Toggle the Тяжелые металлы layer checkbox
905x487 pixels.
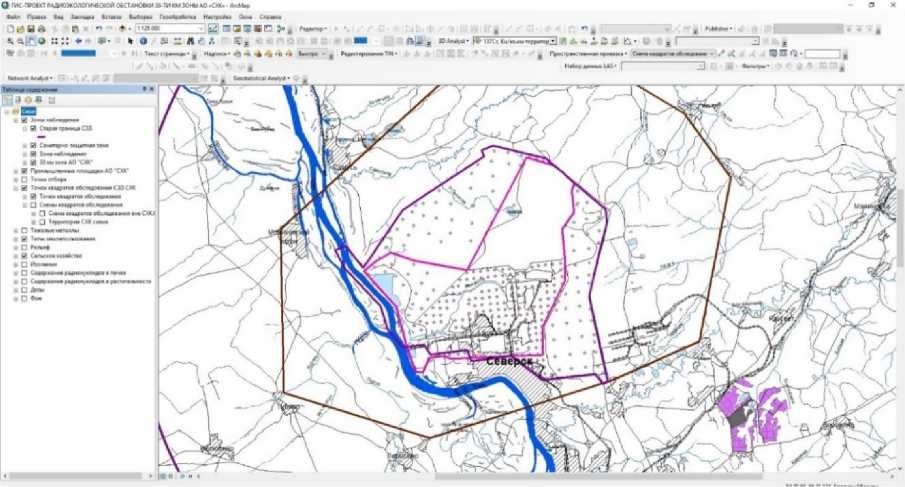pyautogui.click(x=24, y=230)
